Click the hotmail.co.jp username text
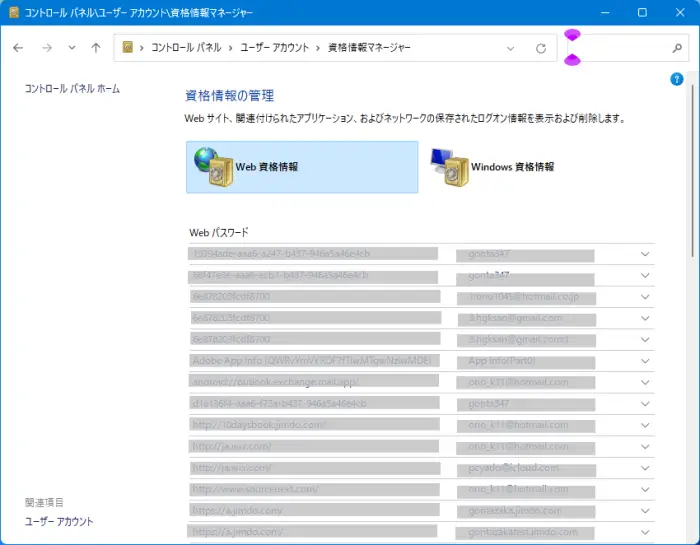The image size is (700, 545). (x=524, y=296)
